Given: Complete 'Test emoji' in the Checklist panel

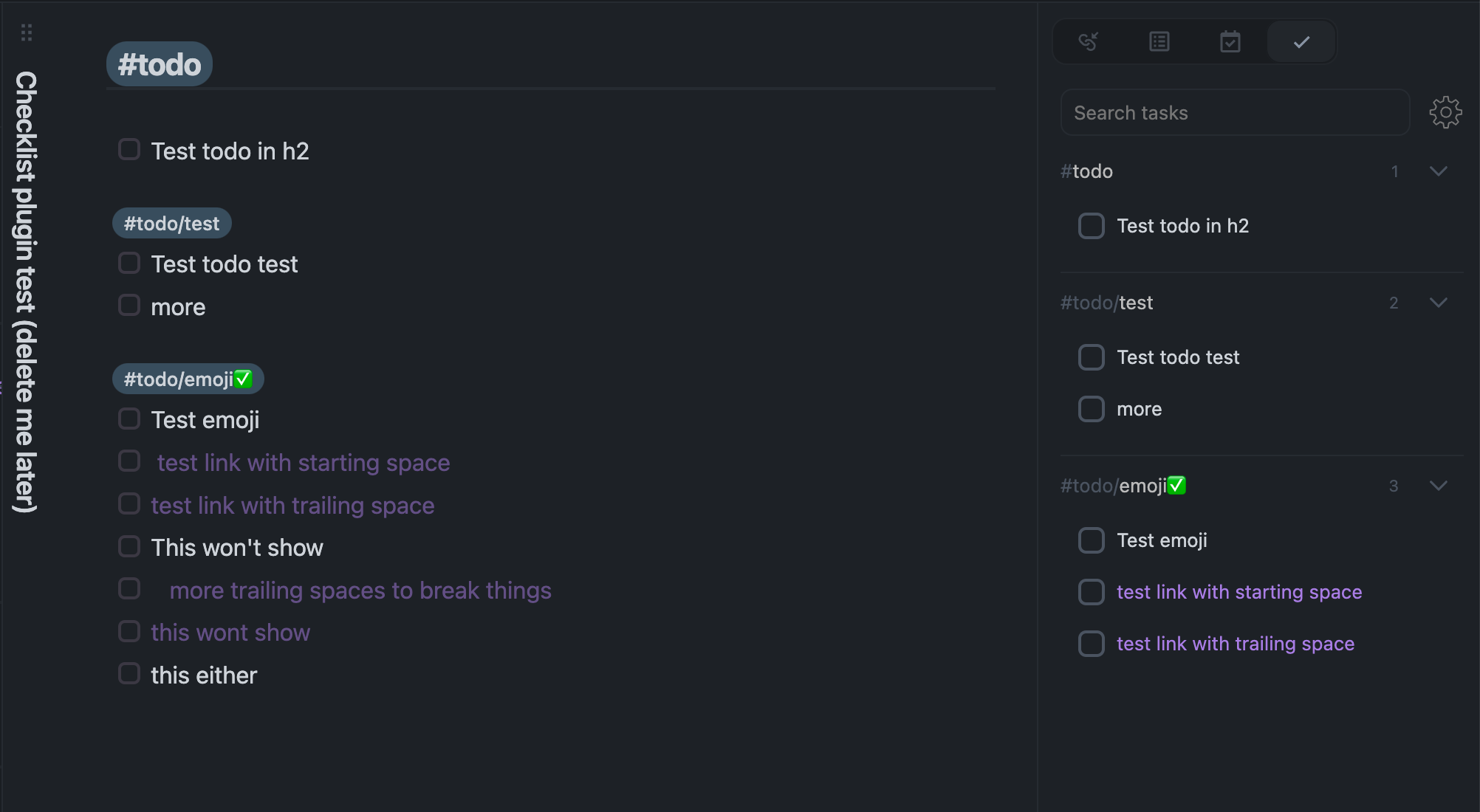Looking at the screenshot, I should pyautogui.click(x=1091, y=540).
